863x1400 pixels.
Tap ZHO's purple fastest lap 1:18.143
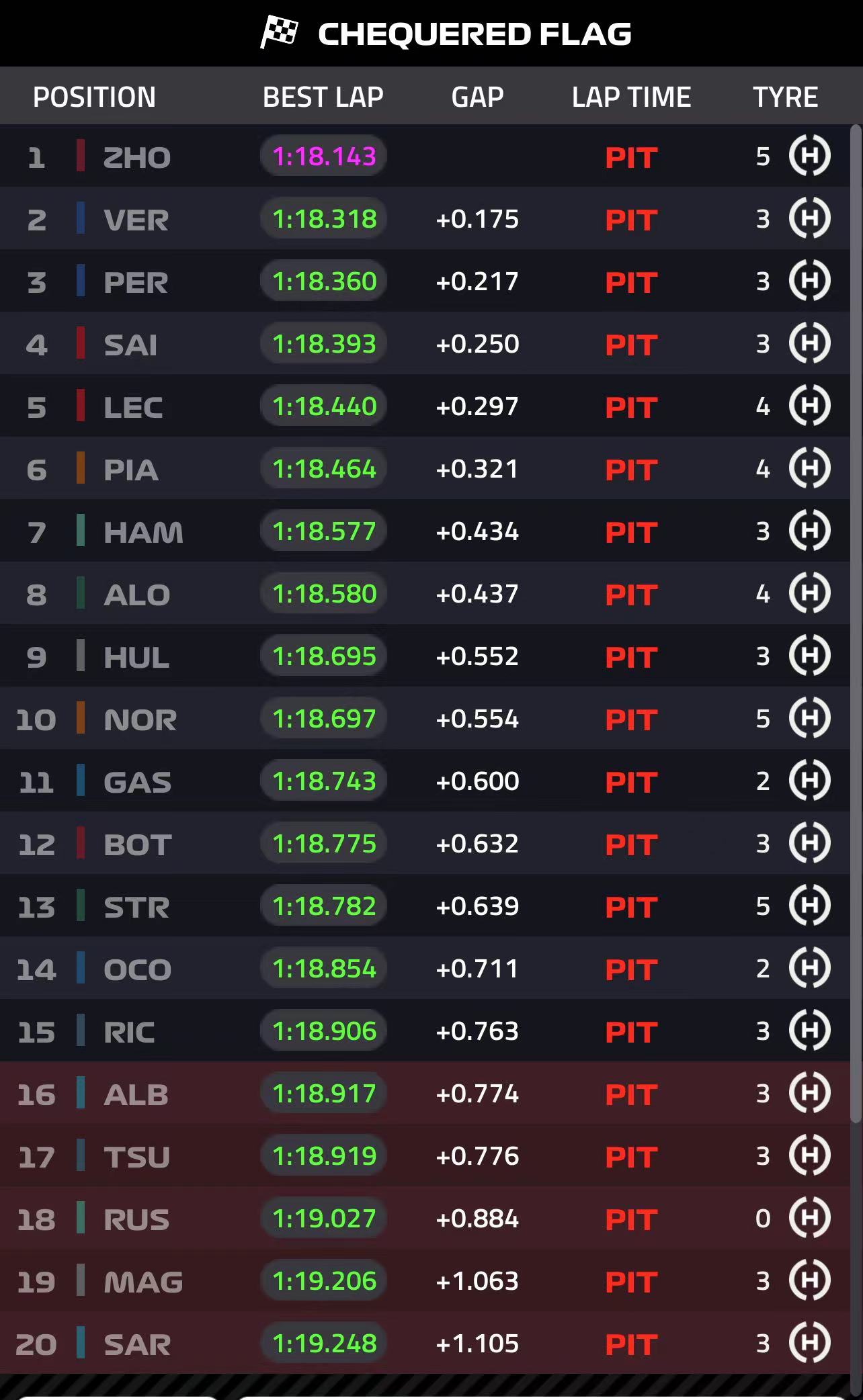[x=323, y=156]
